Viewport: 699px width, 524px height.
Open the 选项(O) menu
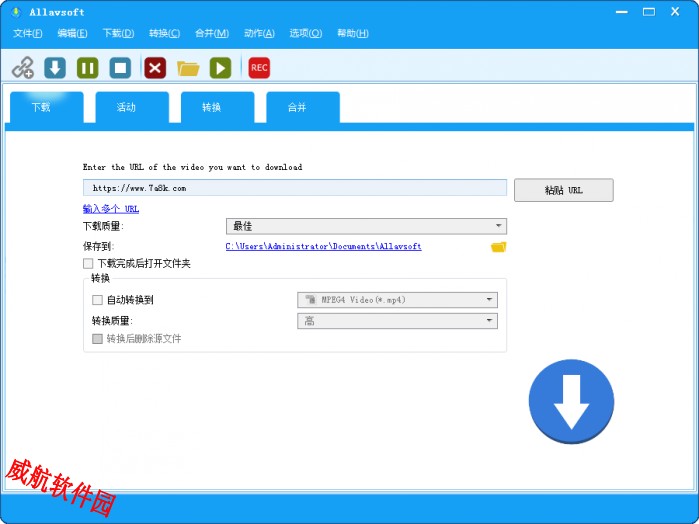(x=305, y=33)
